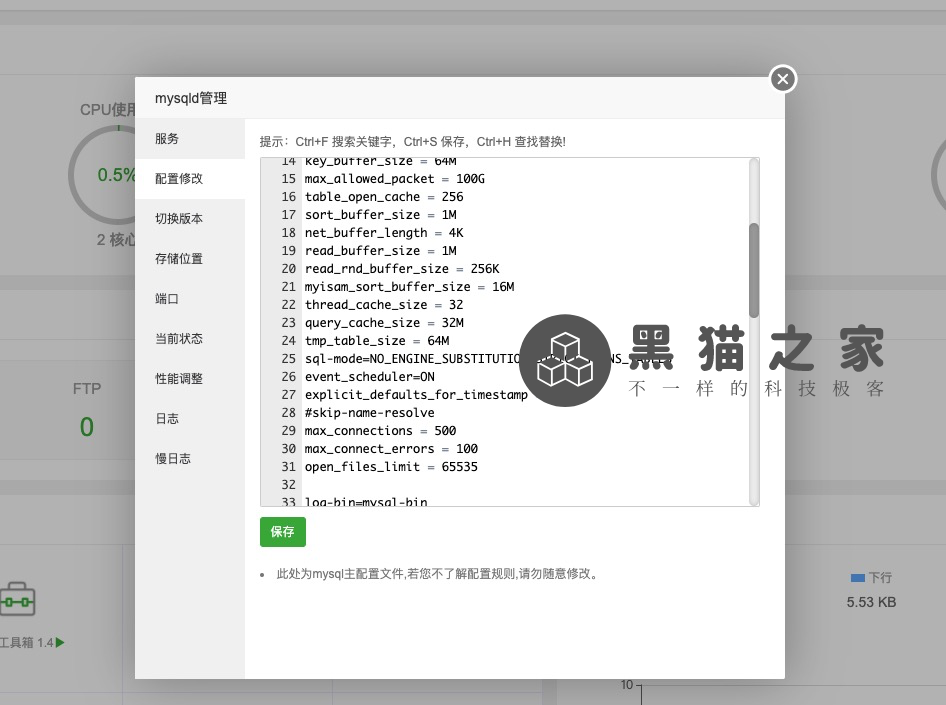This screenshot has height=705, width=946.
Task: Click the tmp_table_size = 64M line
Action: click(376, 341)
